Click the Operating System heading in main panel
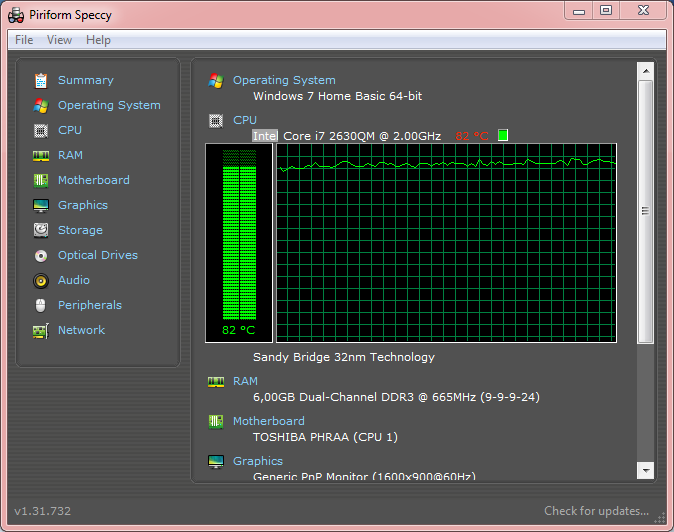674x532 pixels. [284, 80]
